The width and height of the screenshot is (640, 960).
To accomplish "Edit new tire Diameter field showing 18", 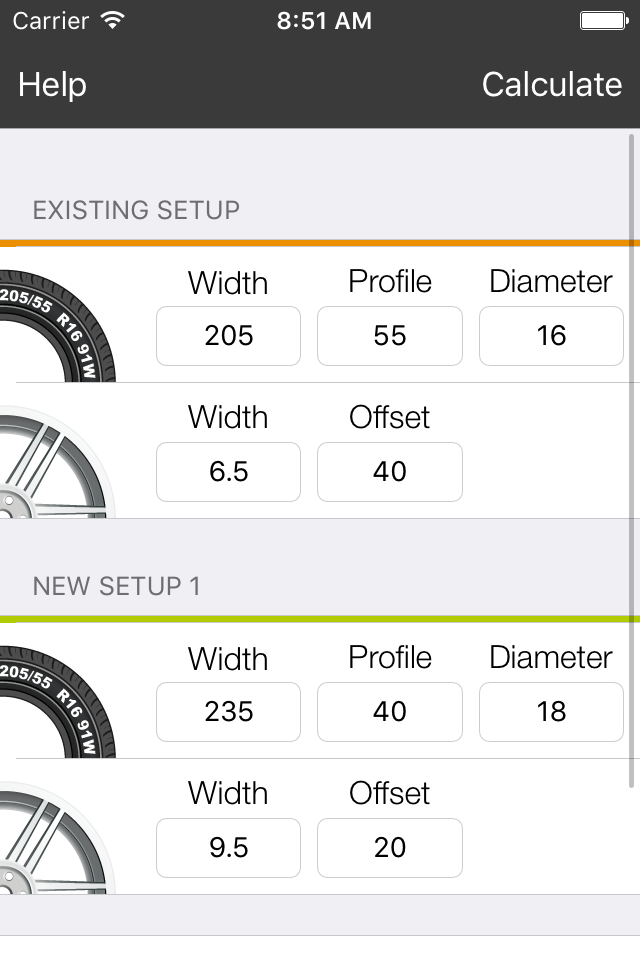I will click(x=551, y=712).
